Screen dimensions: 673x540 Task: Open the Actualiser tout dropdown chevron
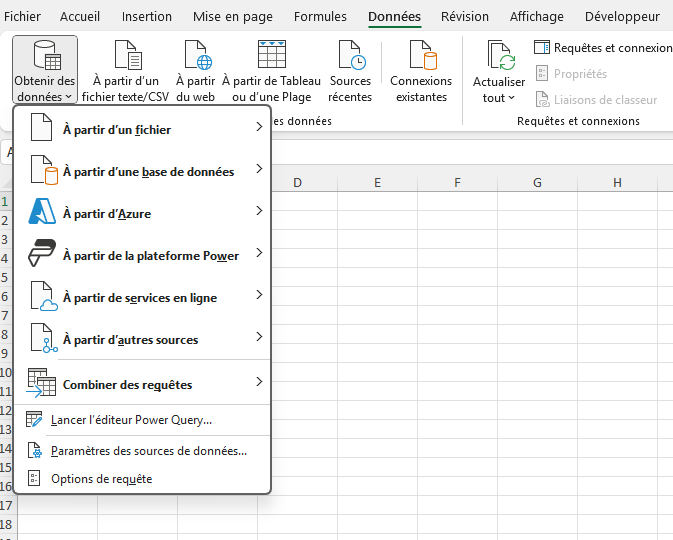511,98
